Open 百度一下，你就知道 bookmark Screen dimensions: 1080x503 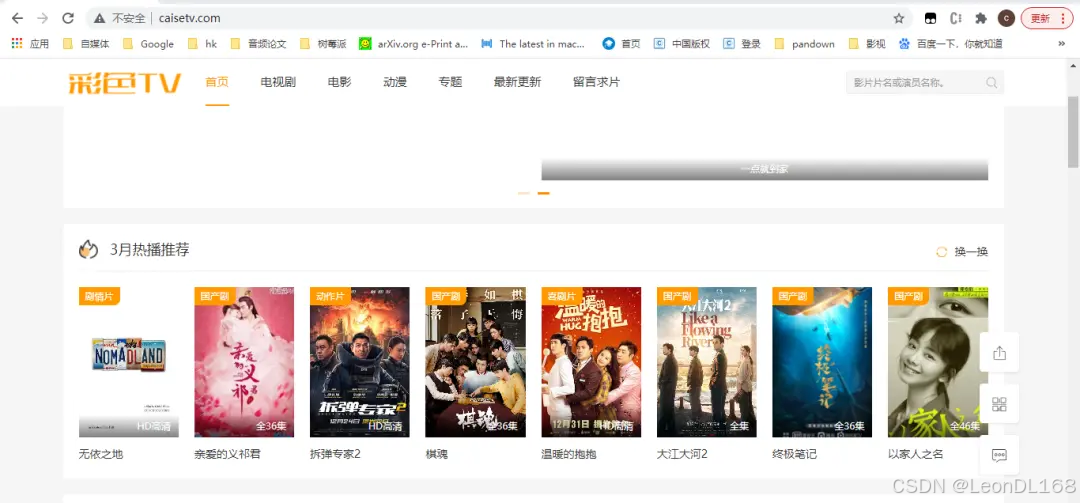tap(951, 43)
